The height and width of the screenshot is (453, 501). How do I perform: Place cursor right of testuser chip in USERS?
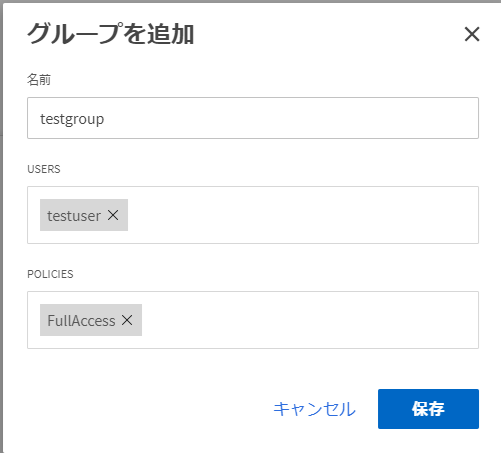pyautogui.click(x=300, y=215)
